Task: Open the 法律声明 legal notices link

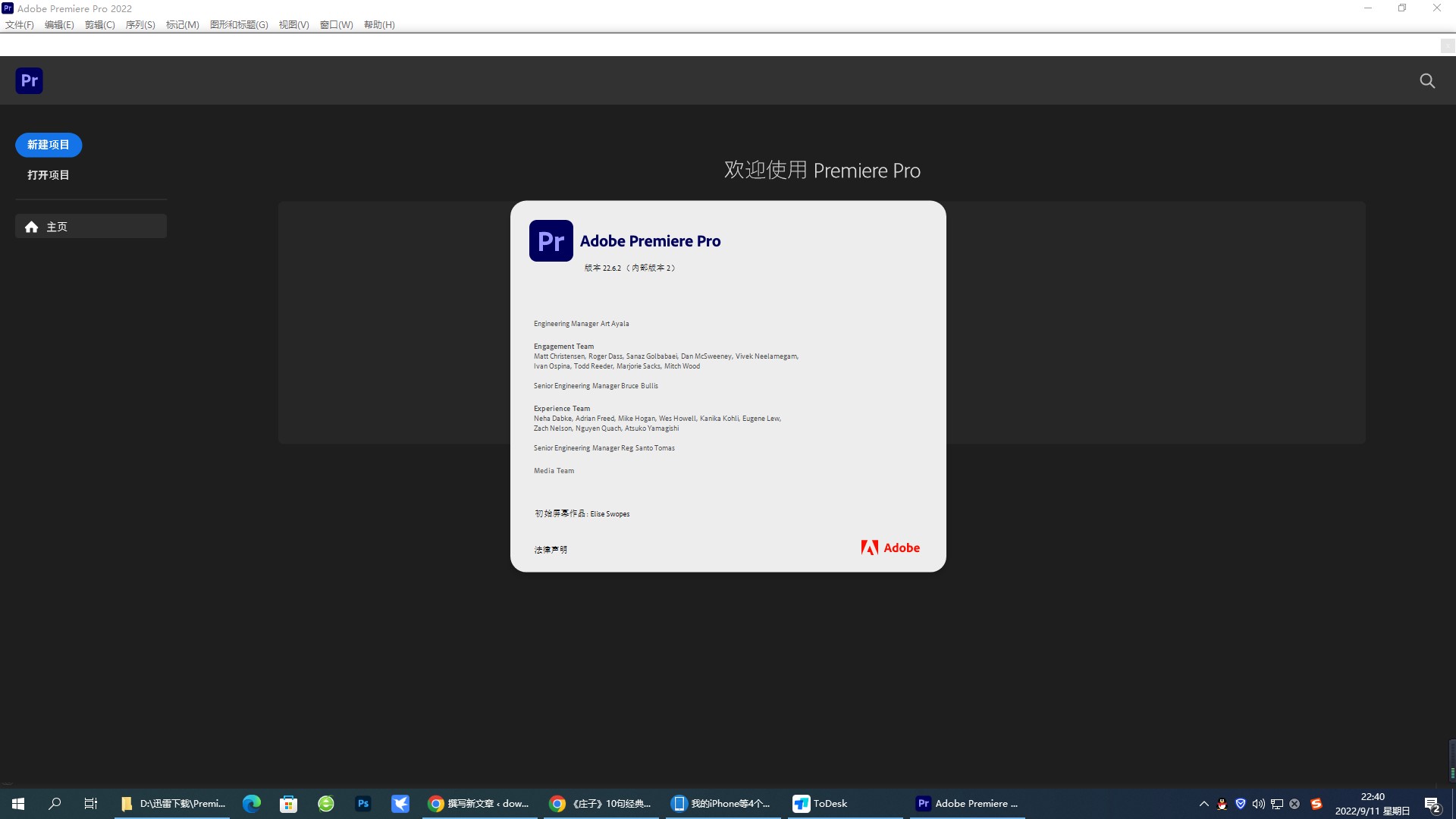Action: click(x=551, y=549)
